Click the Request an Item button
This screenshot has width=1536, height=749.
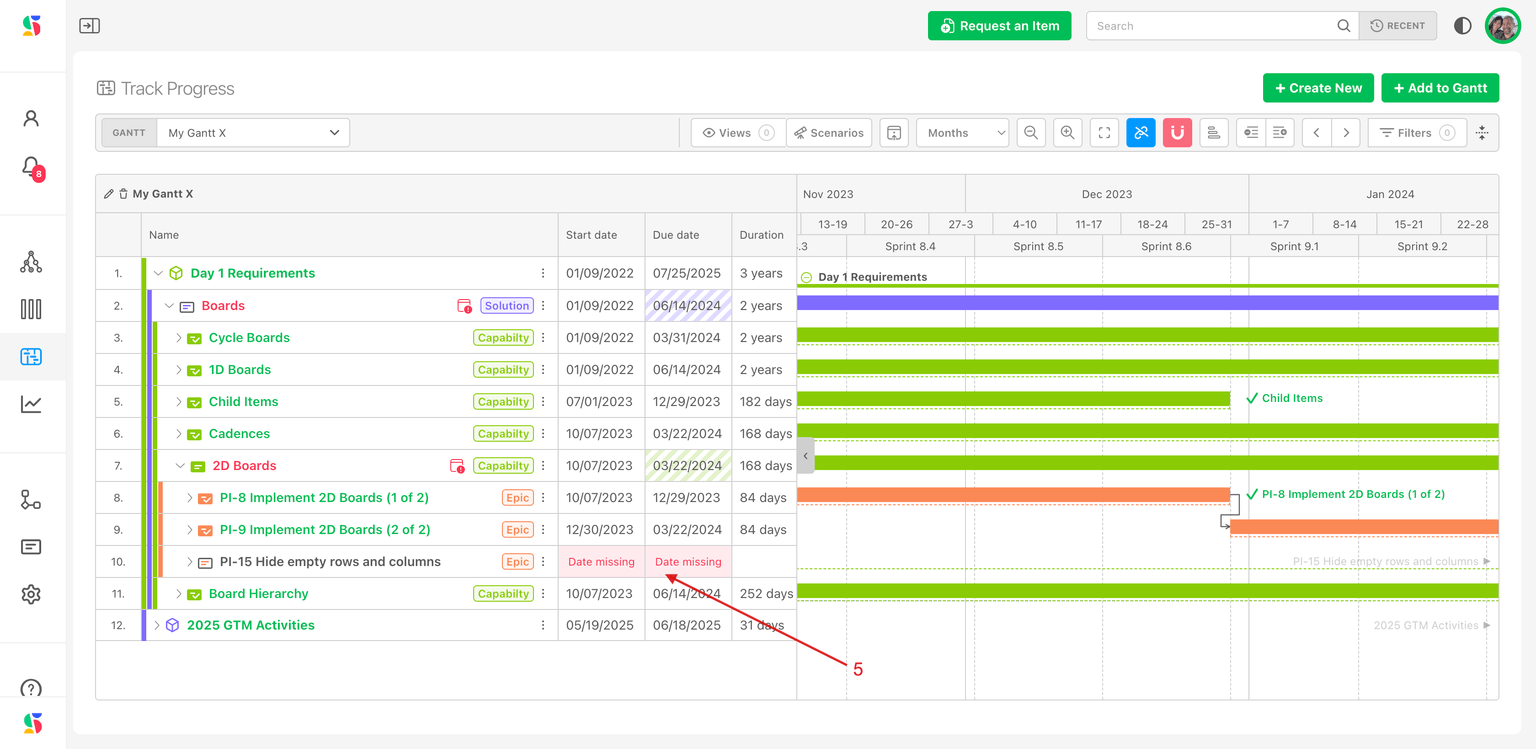point(999,26)
